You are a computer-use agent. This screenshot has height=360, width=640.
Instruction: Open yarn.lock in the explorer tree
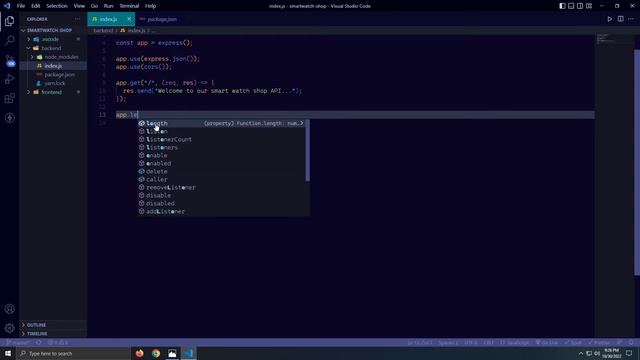[x=53, y=83]
